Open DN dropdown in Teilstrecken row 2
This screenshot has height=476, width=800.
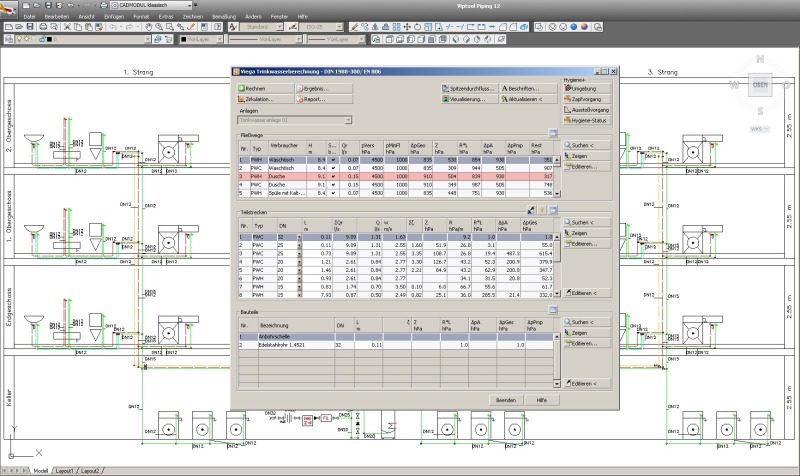(x=299, y=245)
